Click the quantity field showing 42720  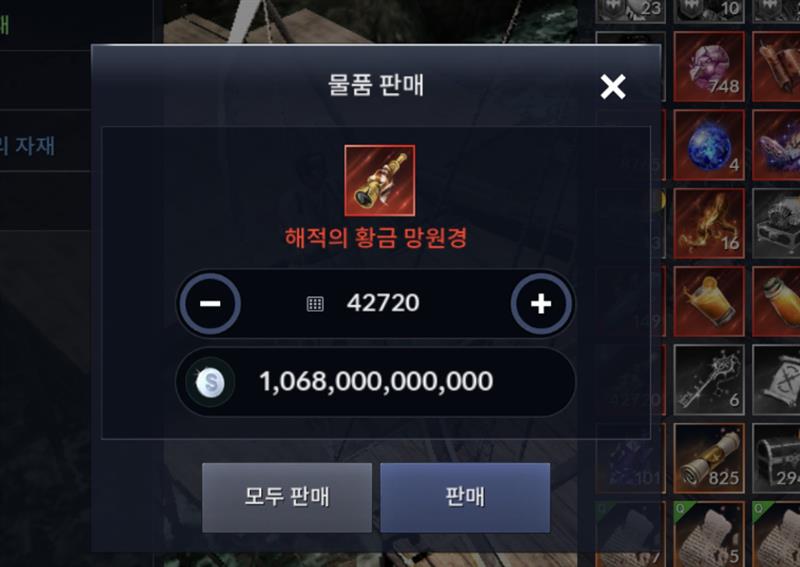376,304
